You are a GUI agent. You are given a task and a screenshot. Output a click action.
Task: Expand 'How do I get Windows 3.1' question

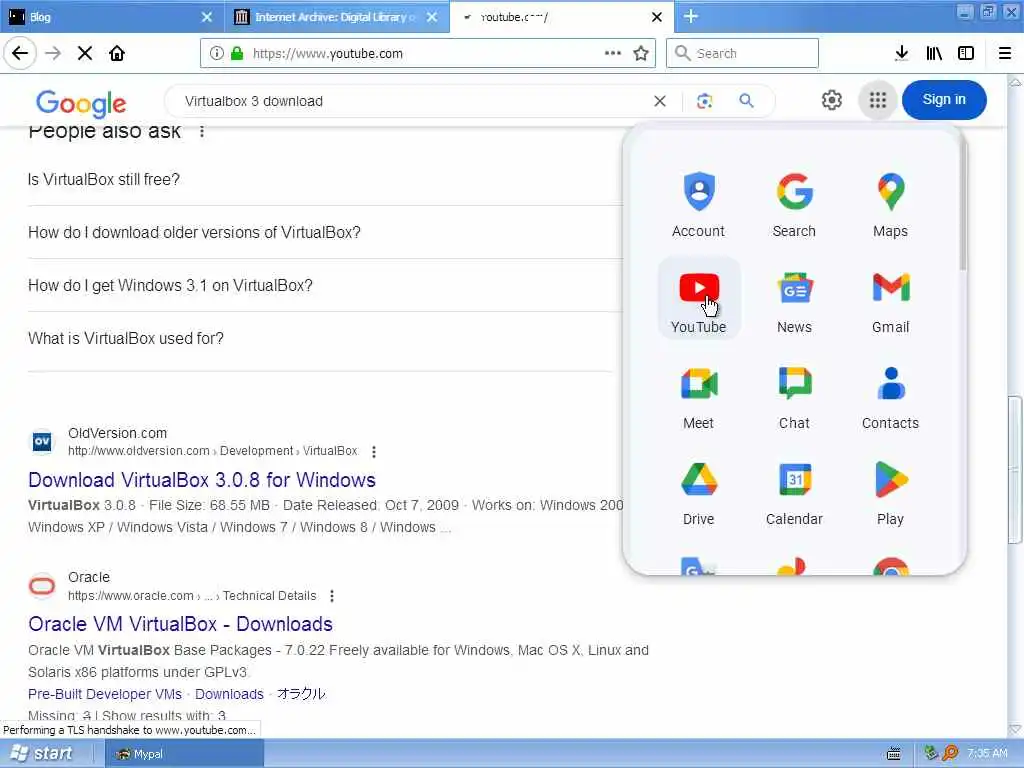point(320,285)
